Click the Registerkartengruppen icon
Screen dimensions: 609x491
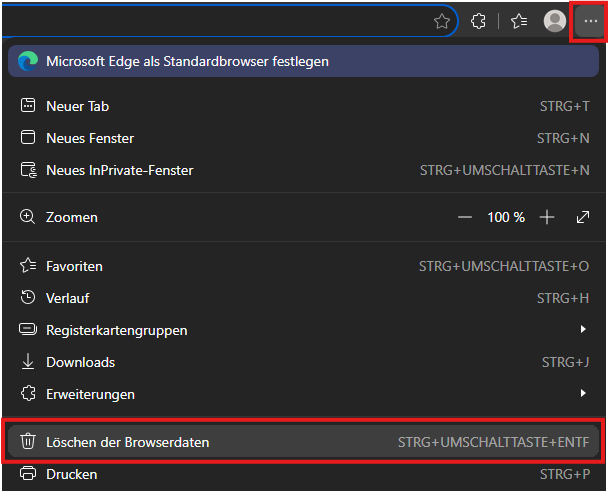(28, 329)
